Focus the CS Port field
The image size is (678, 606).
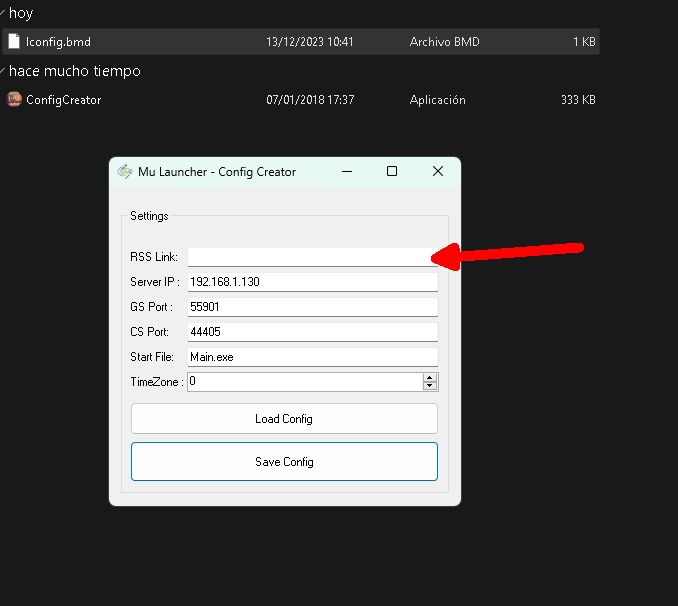[313, 332]
